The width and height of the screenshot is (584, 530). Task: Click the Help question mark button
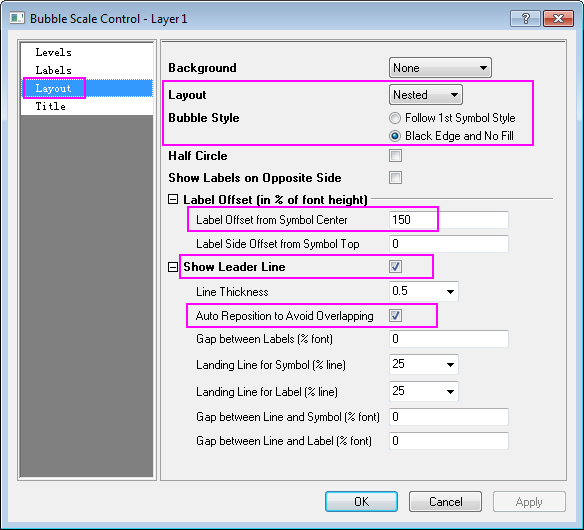point(525,19)
